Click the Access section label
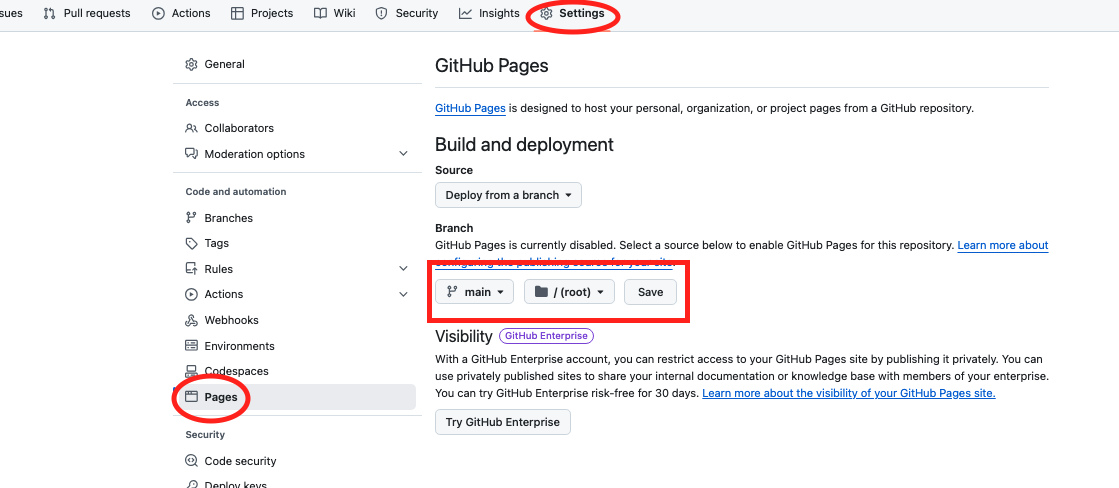The image size is (1119, 488). pos(202,103)
